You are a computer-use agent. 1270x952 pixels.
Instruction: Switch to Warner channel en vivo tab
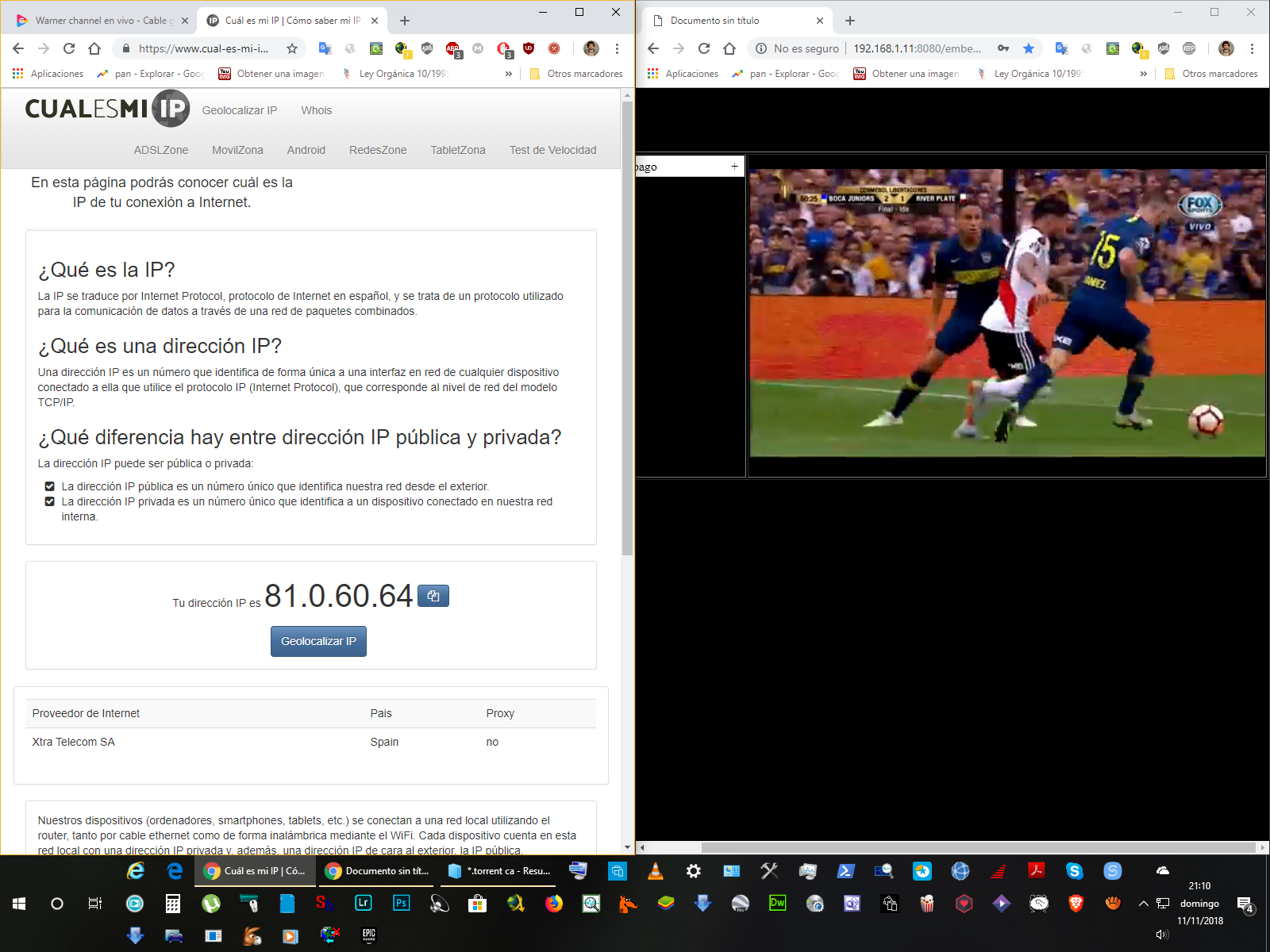pyautogui.click(x=101, y=21)
